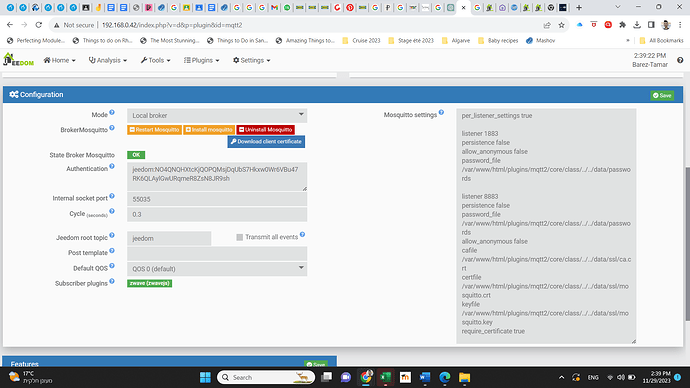This screenshot has width=690, height=388.
Task: Show hidden bookmarks chevron
Action: [x=628, y=40]
